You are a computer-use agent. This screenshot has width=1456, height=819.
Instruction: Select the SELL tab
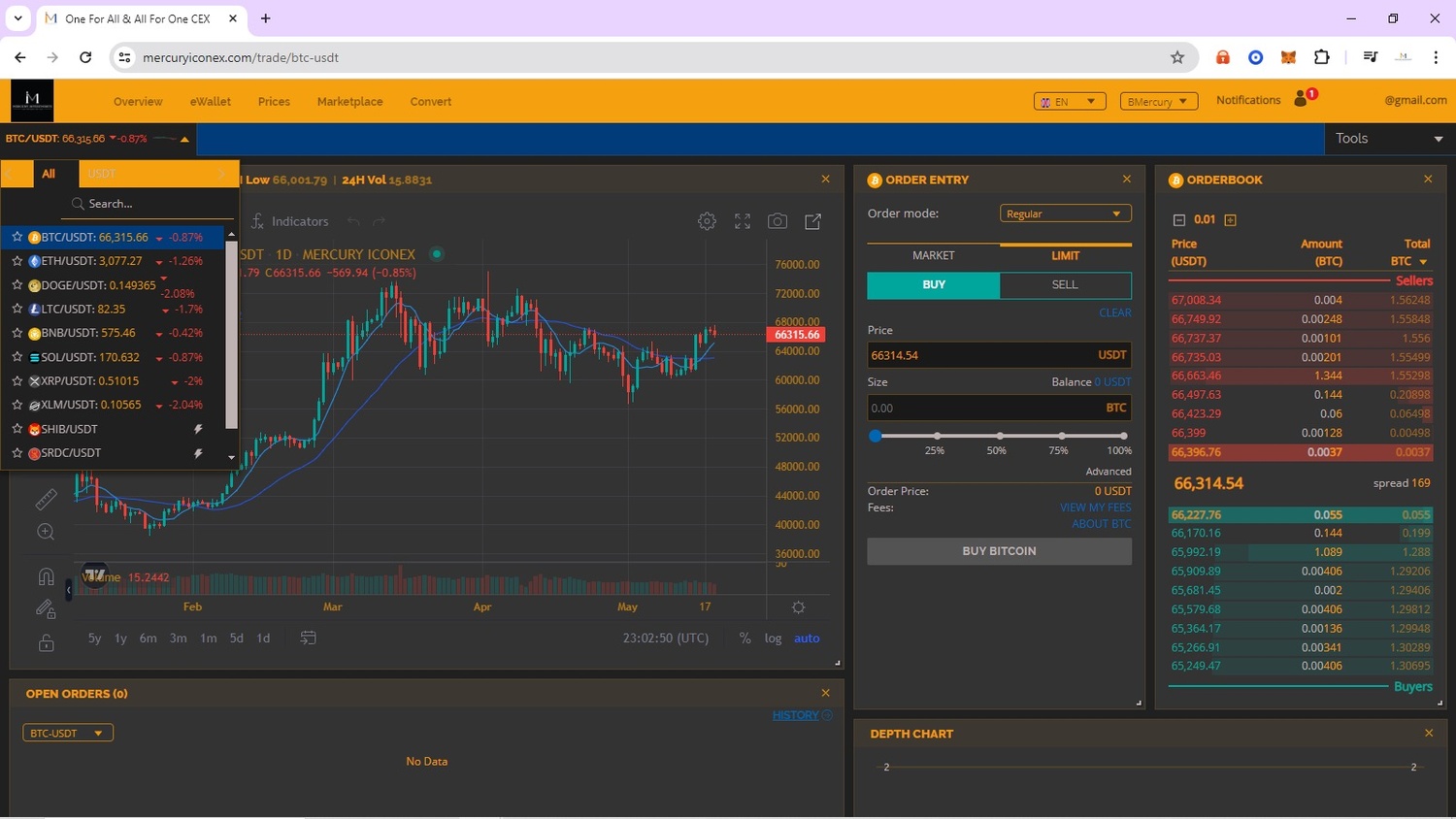pyautogui.click(x=1065, y=284)
